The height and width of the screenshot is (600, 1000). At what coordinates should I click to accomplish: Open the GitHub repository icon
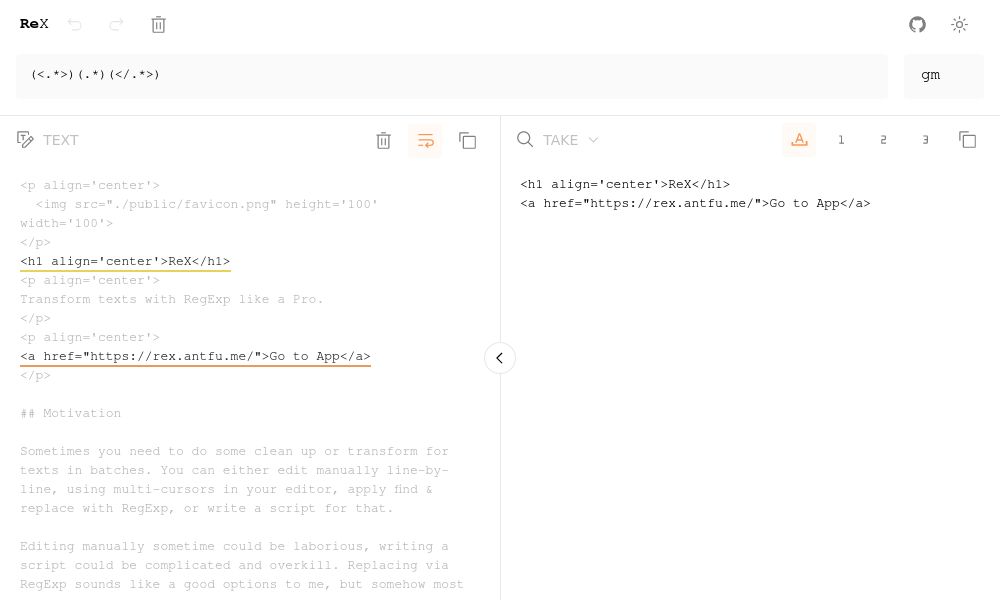(917, 25)
